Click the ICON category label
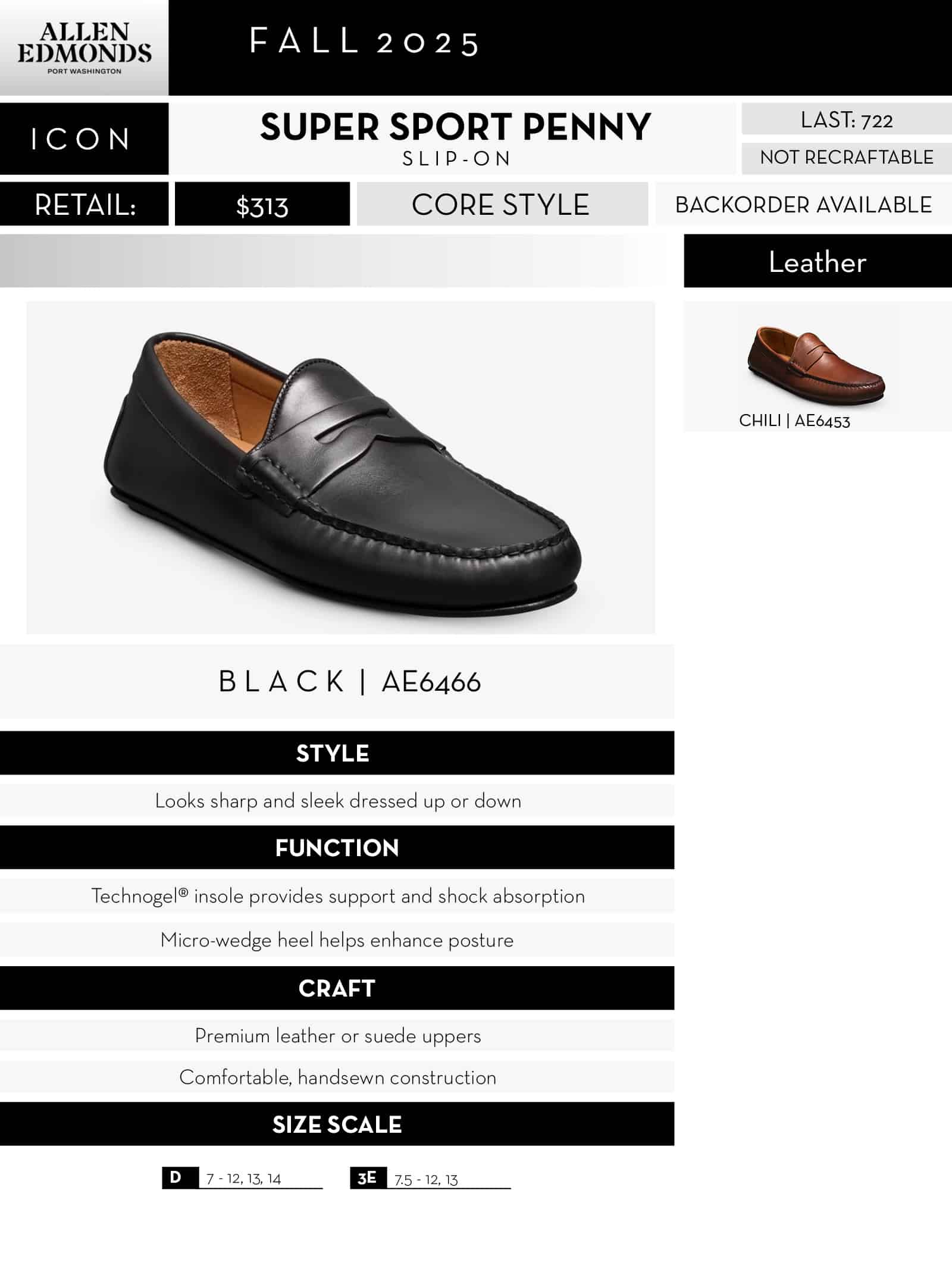Viewport: 952px width, 1269px height. (82, 139)
